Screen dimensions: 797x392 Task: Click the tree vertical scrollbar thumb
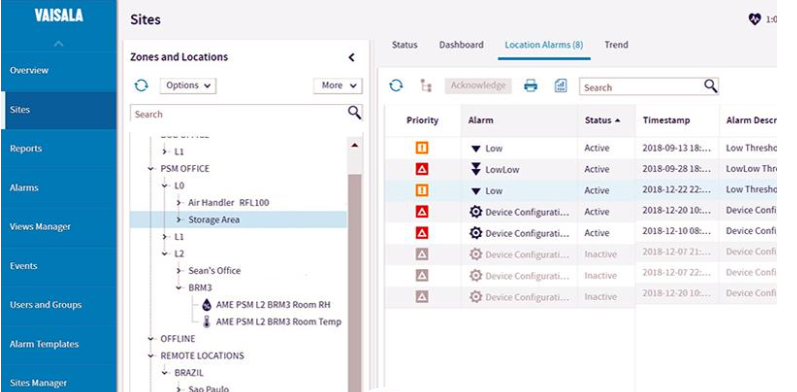pyautogui.click(x=355, y=282)
